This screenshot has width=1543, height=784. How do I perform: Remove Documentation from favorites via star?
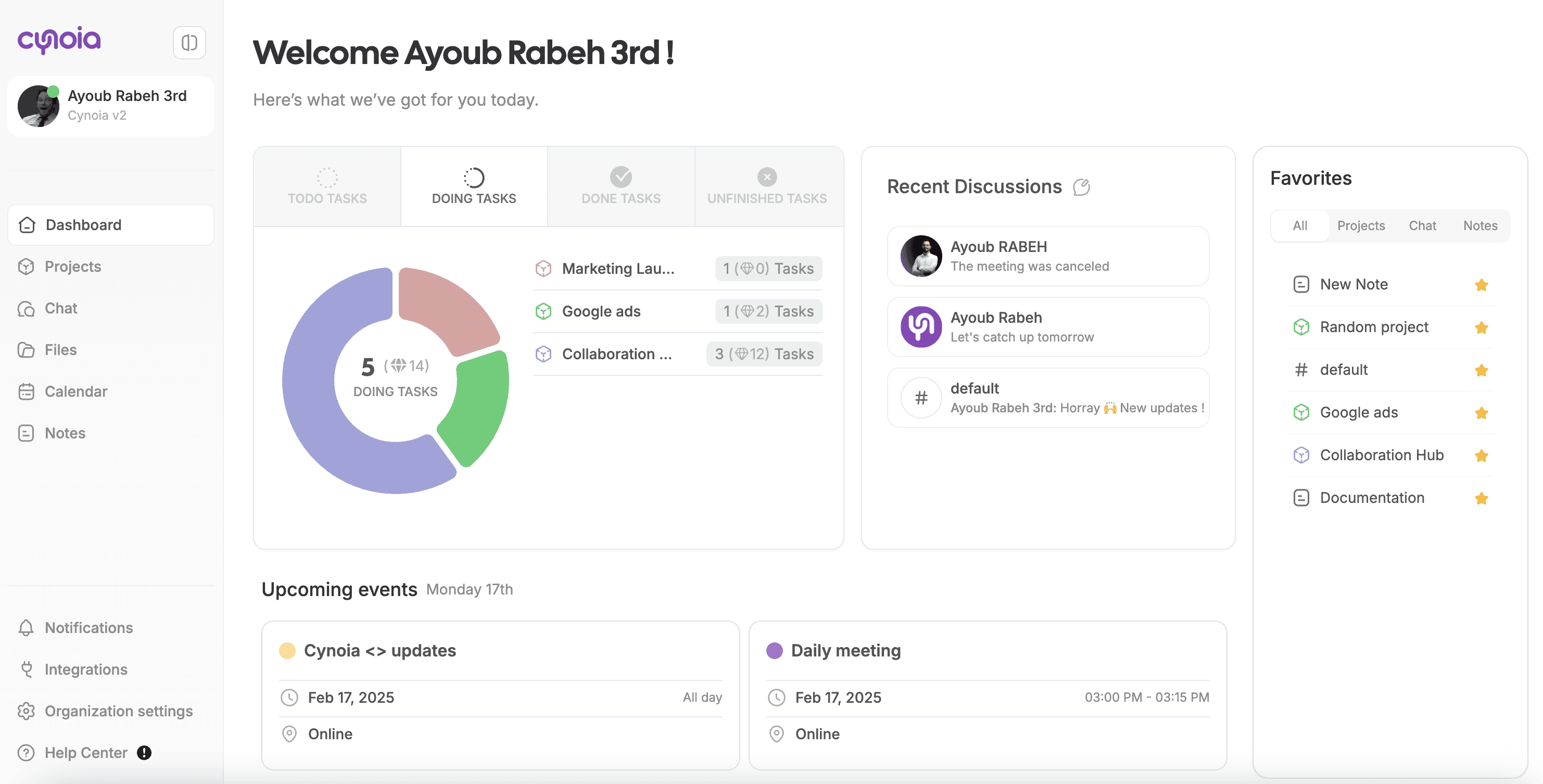[1481, 498]
